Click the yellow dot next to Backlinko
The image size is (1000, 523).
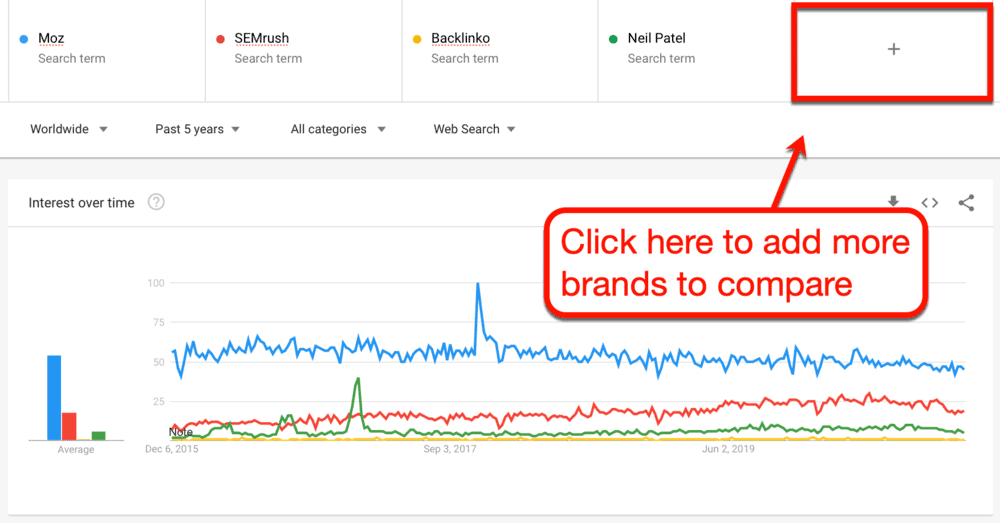point(416,39)
